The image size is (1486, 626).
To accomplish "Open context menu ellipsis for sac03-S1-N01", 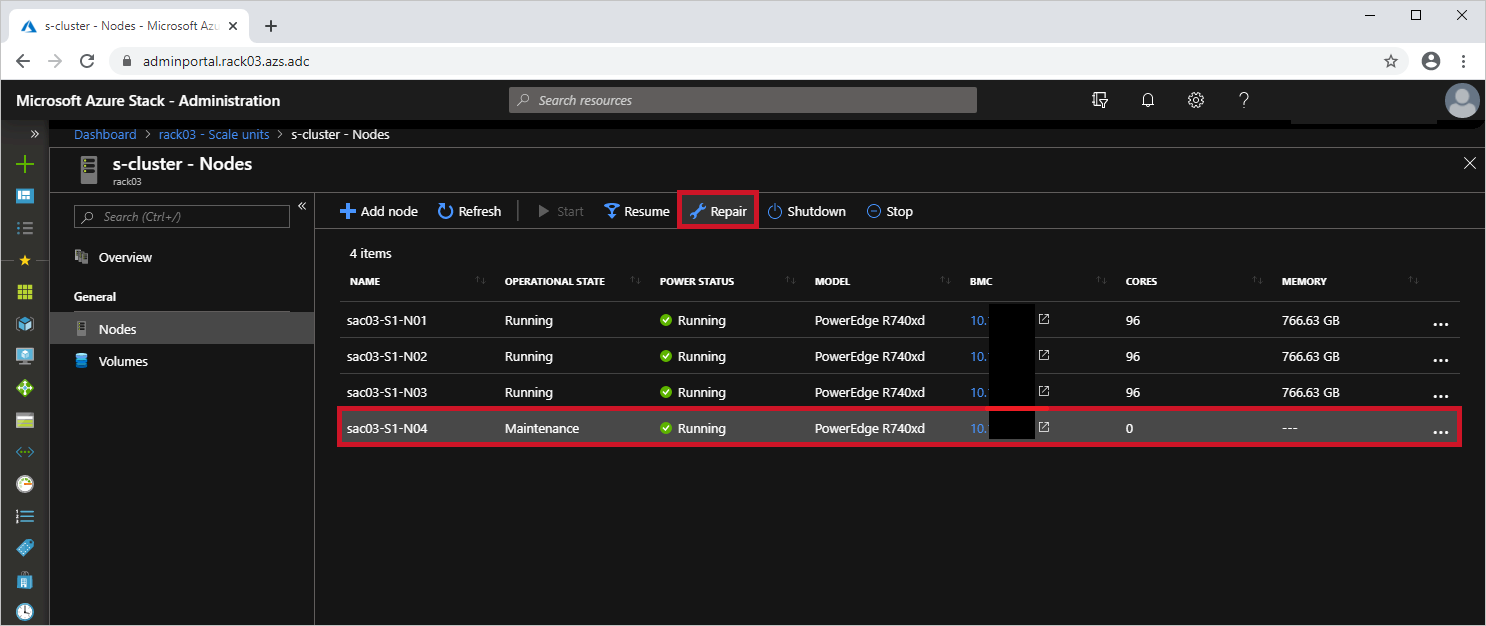I will coord(1441,324).
